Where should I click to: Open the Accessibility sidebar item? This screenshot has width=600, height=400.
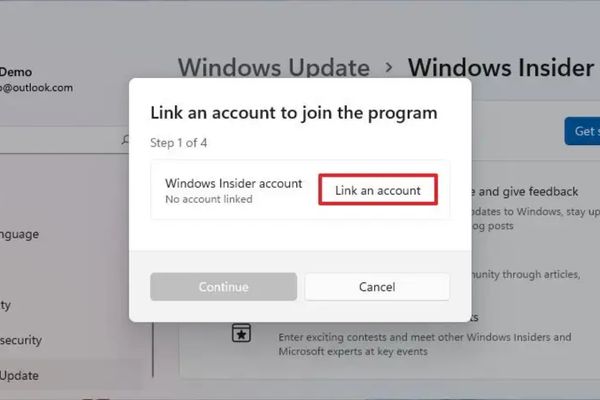(5, 305)
